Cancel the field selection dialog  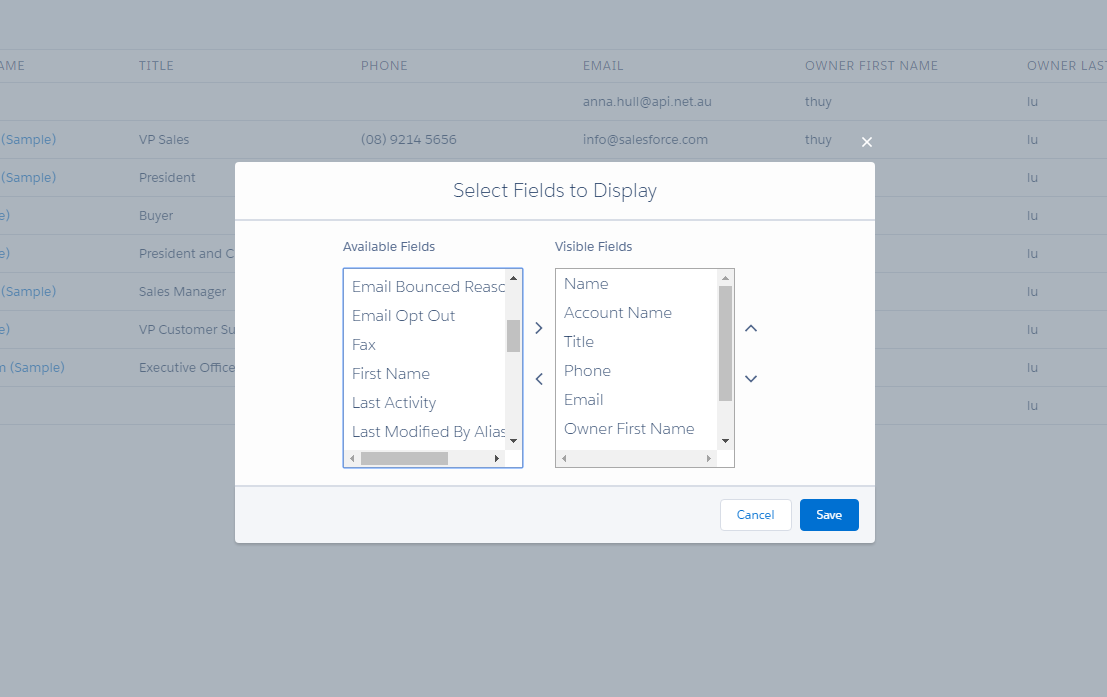[x=755, y=515]
